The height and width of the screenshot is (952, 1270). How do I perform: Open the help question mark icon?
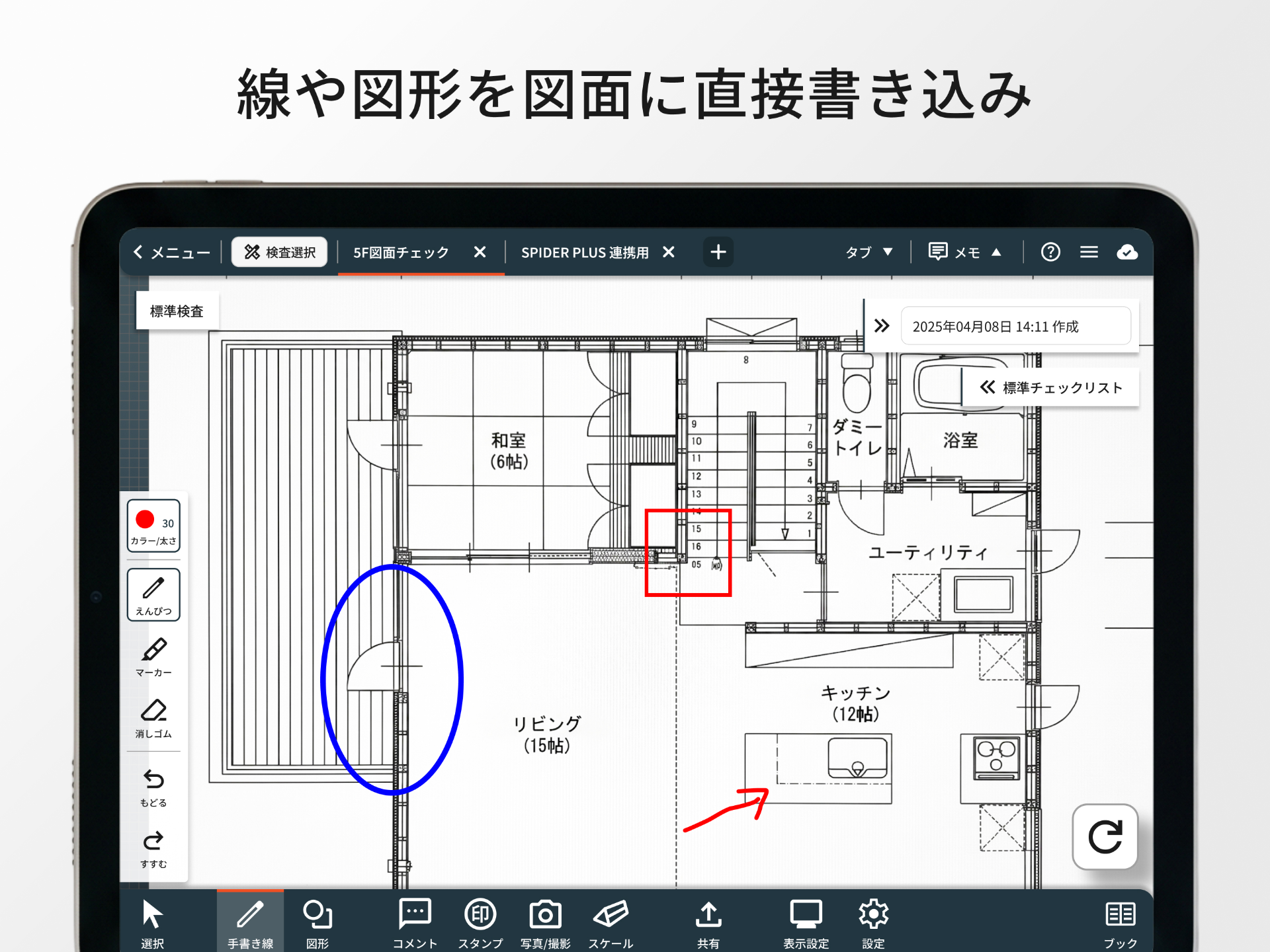tap(1050, 252)
